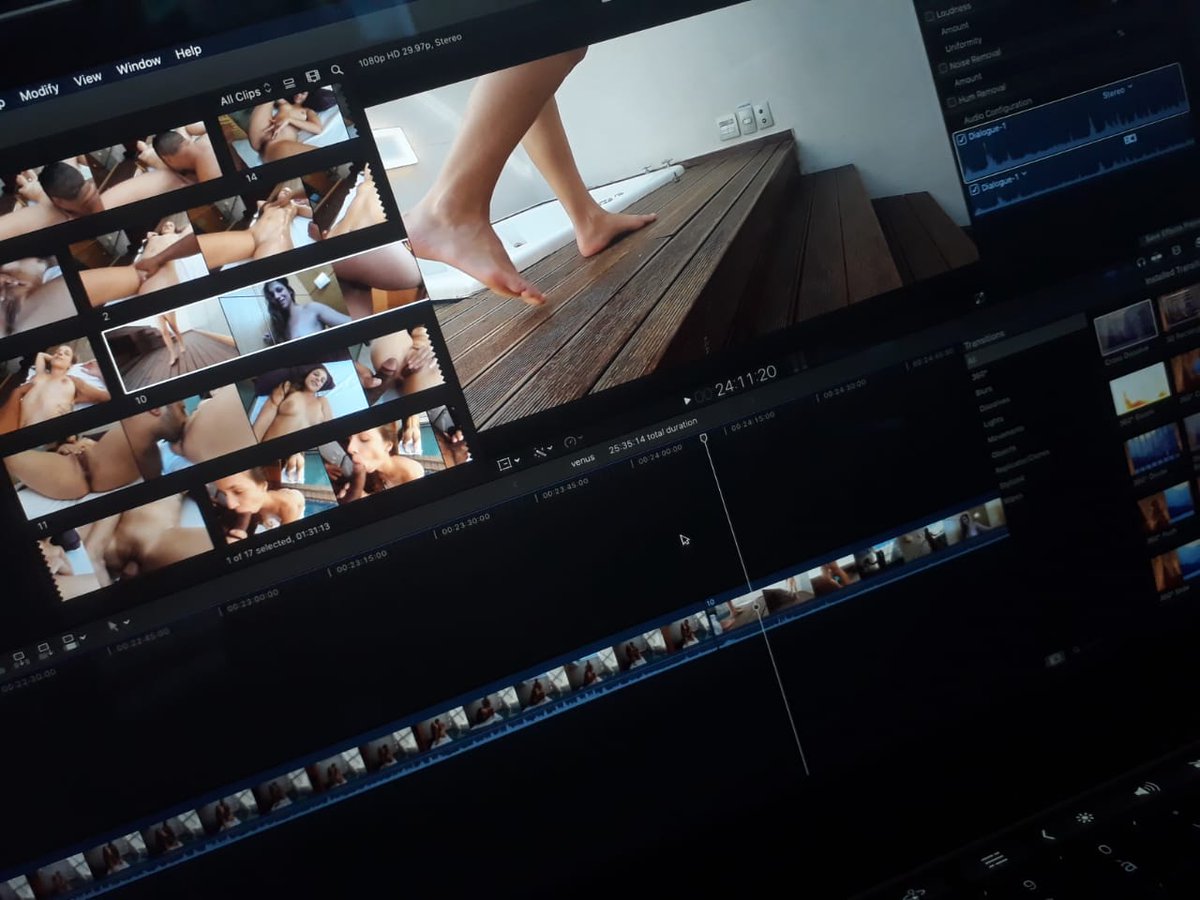Open the Modify menu
The image size is (1200, 900).
[x=39, y=92]
